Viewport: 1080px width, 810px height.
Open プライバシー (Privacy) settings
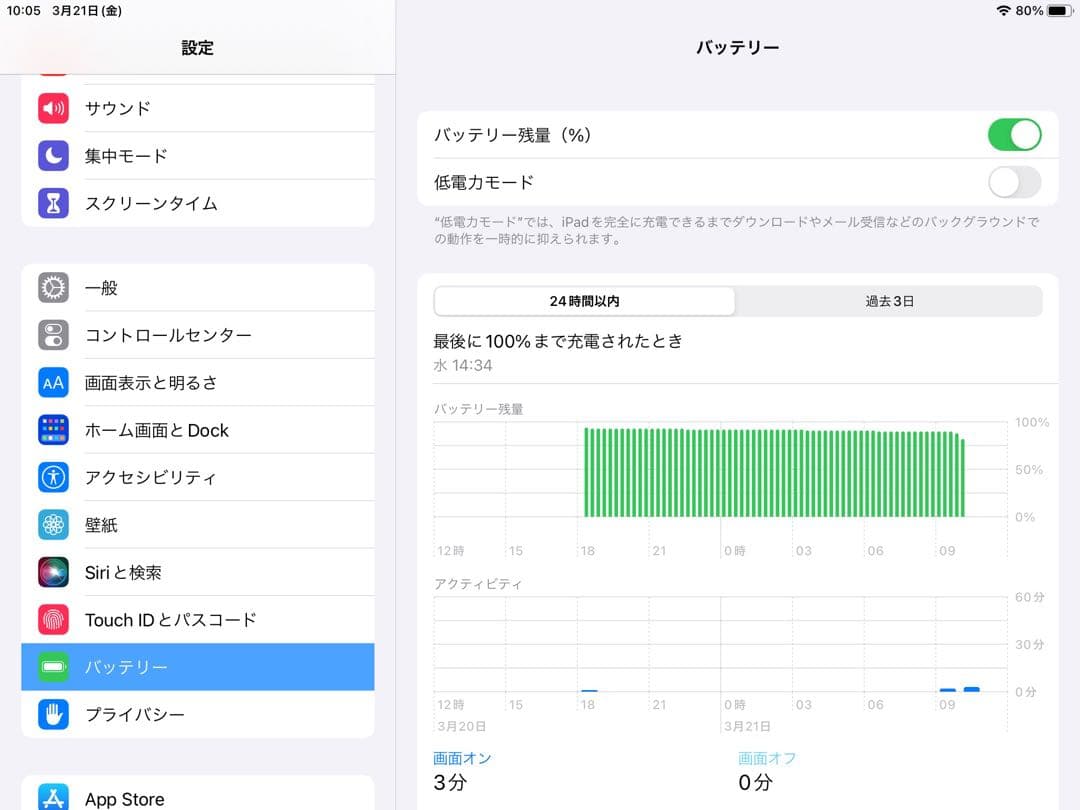(200, 714)
